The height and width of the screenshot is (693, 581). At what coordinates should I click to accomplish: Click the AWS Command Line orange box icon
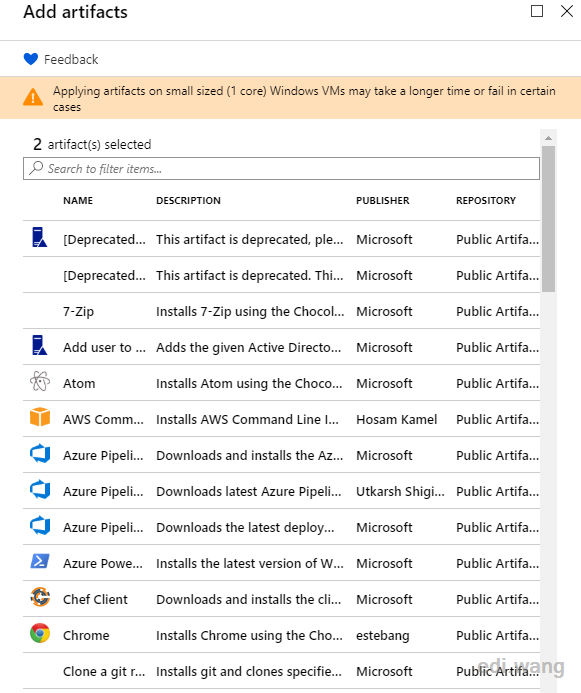40,418
